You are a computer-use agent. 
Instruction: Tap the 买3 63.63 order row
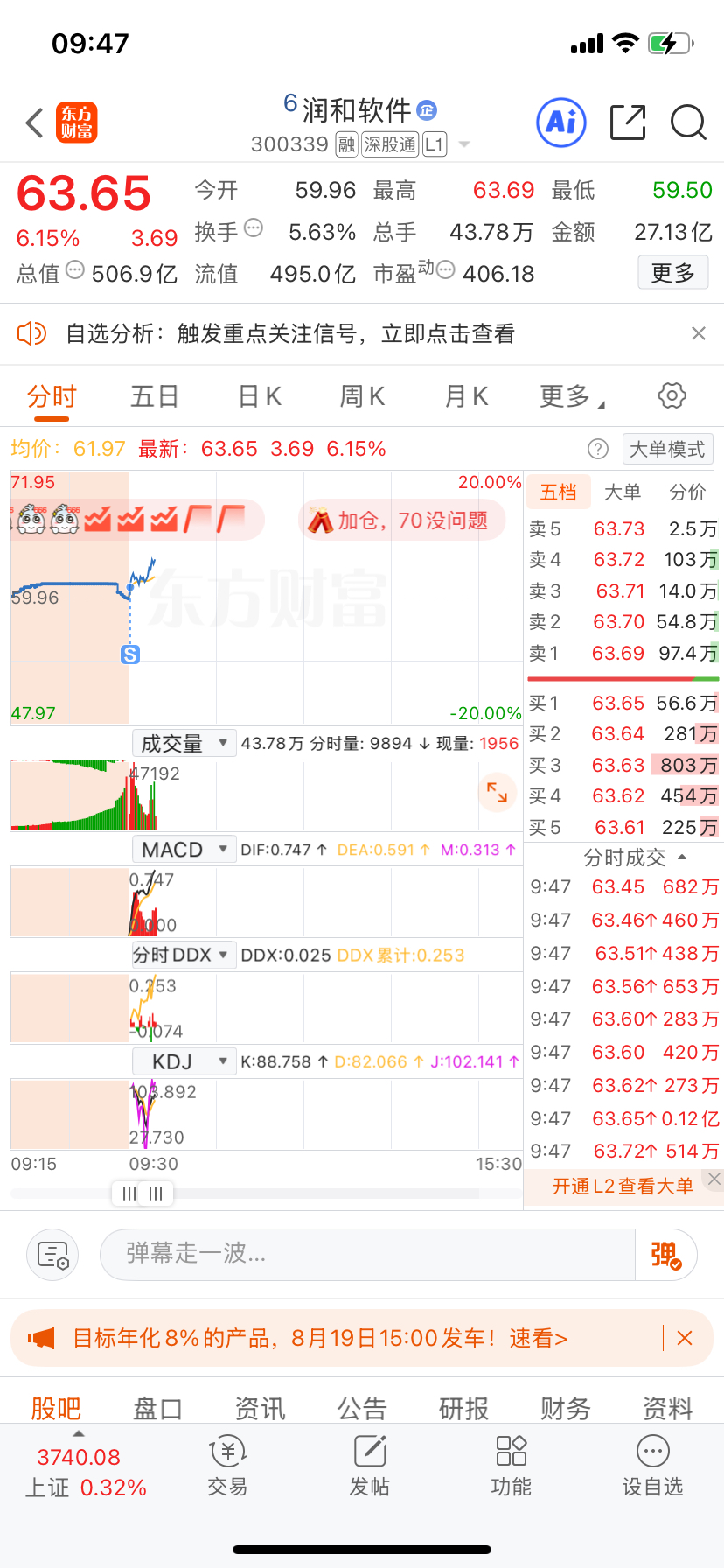coord(623,765)
